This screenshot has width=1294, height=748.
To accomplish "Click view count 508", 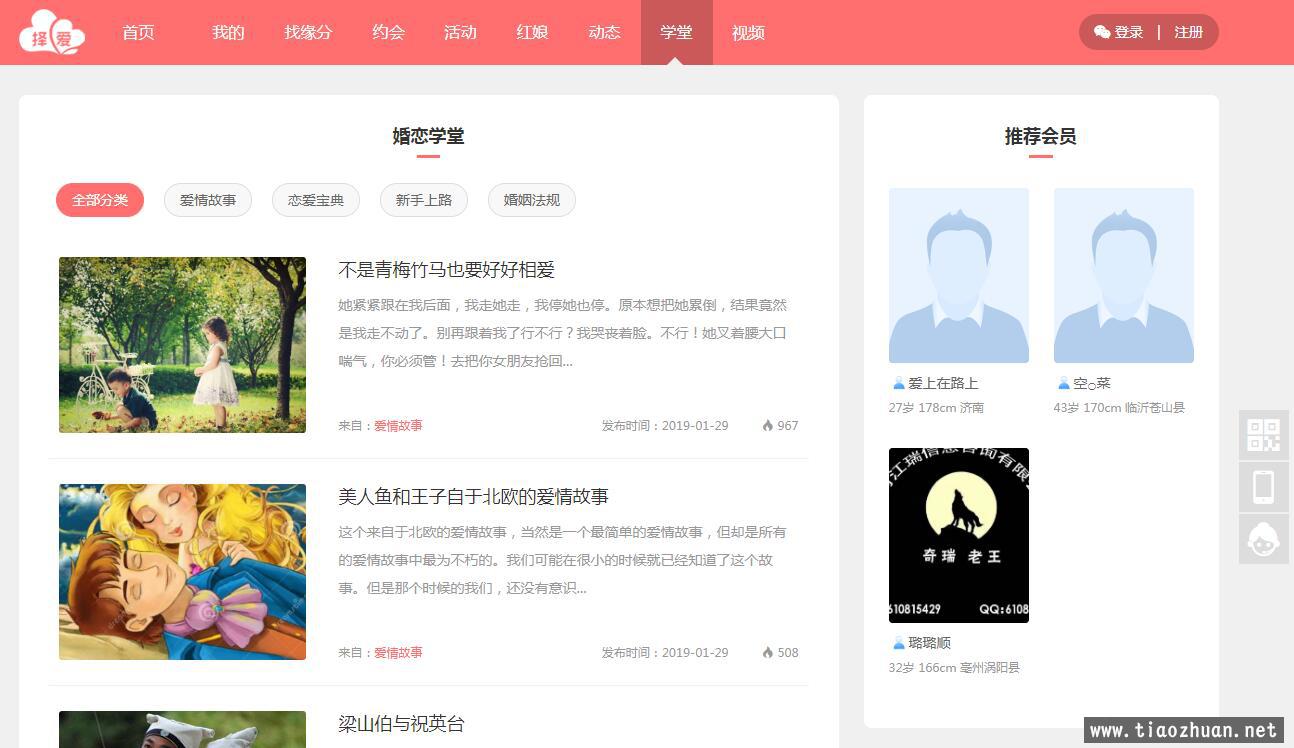I will point(788,652).
